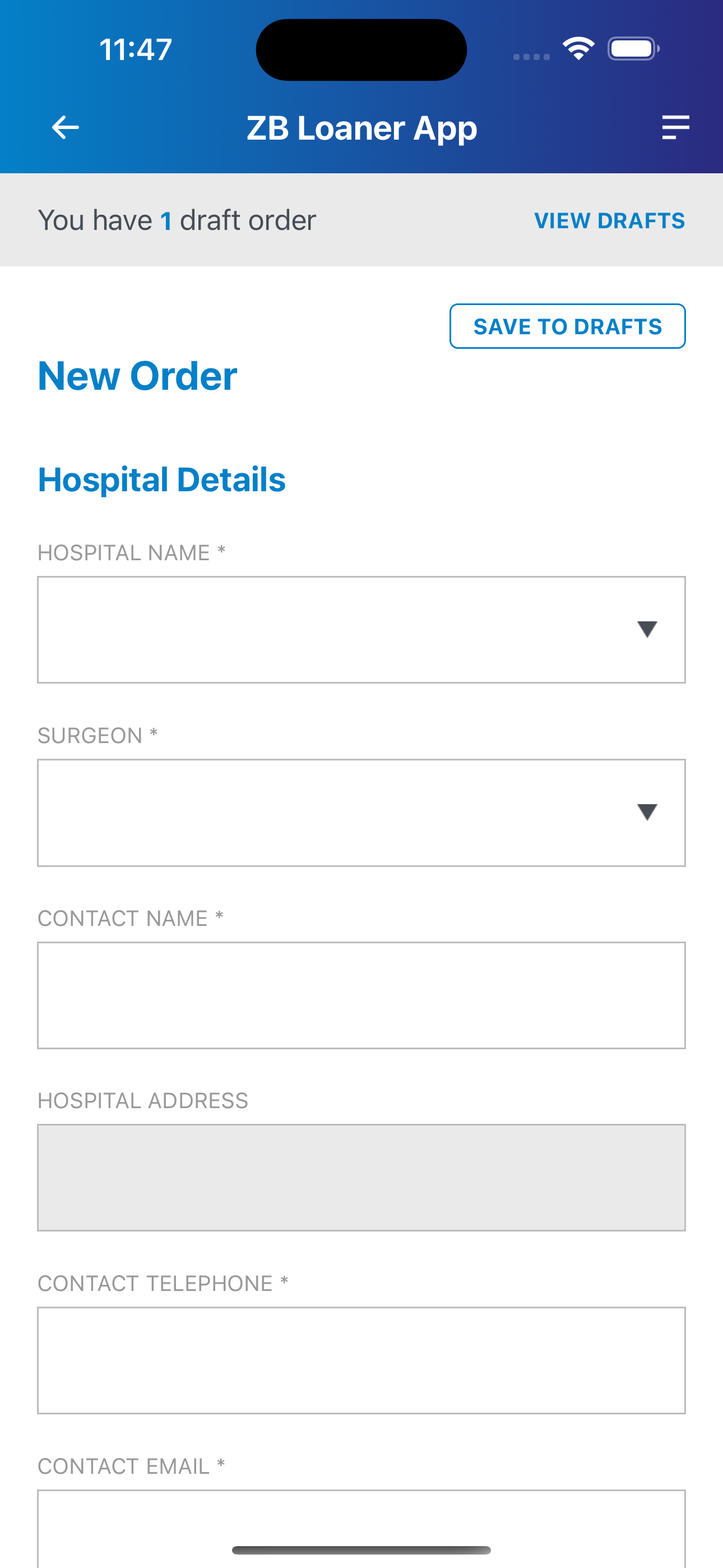The height and width of the screenshot is (1568, 723).
Task: Click the View Drafts link
Action: pyautogui.click(x=609, y=220)
